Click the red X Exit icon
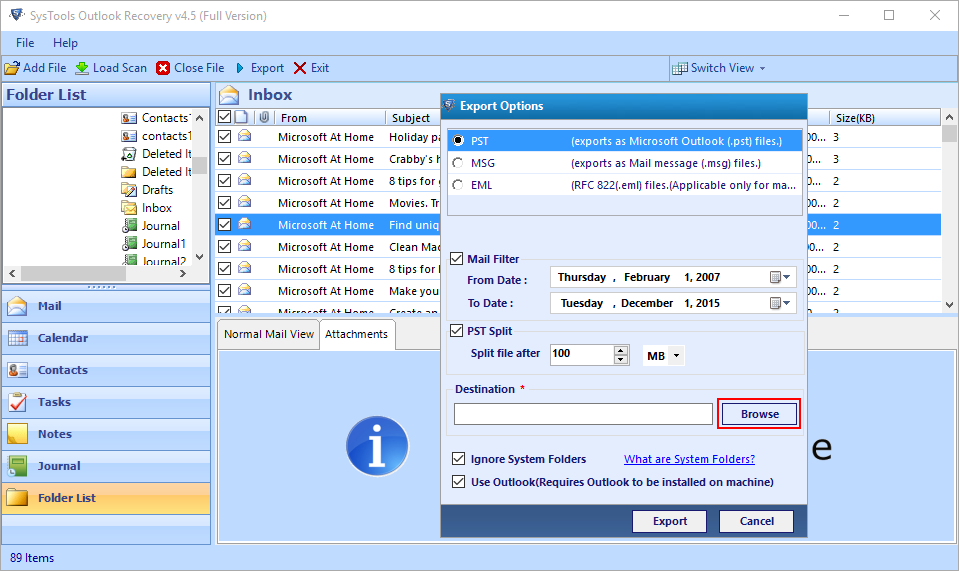 click(x=300, y=68)
